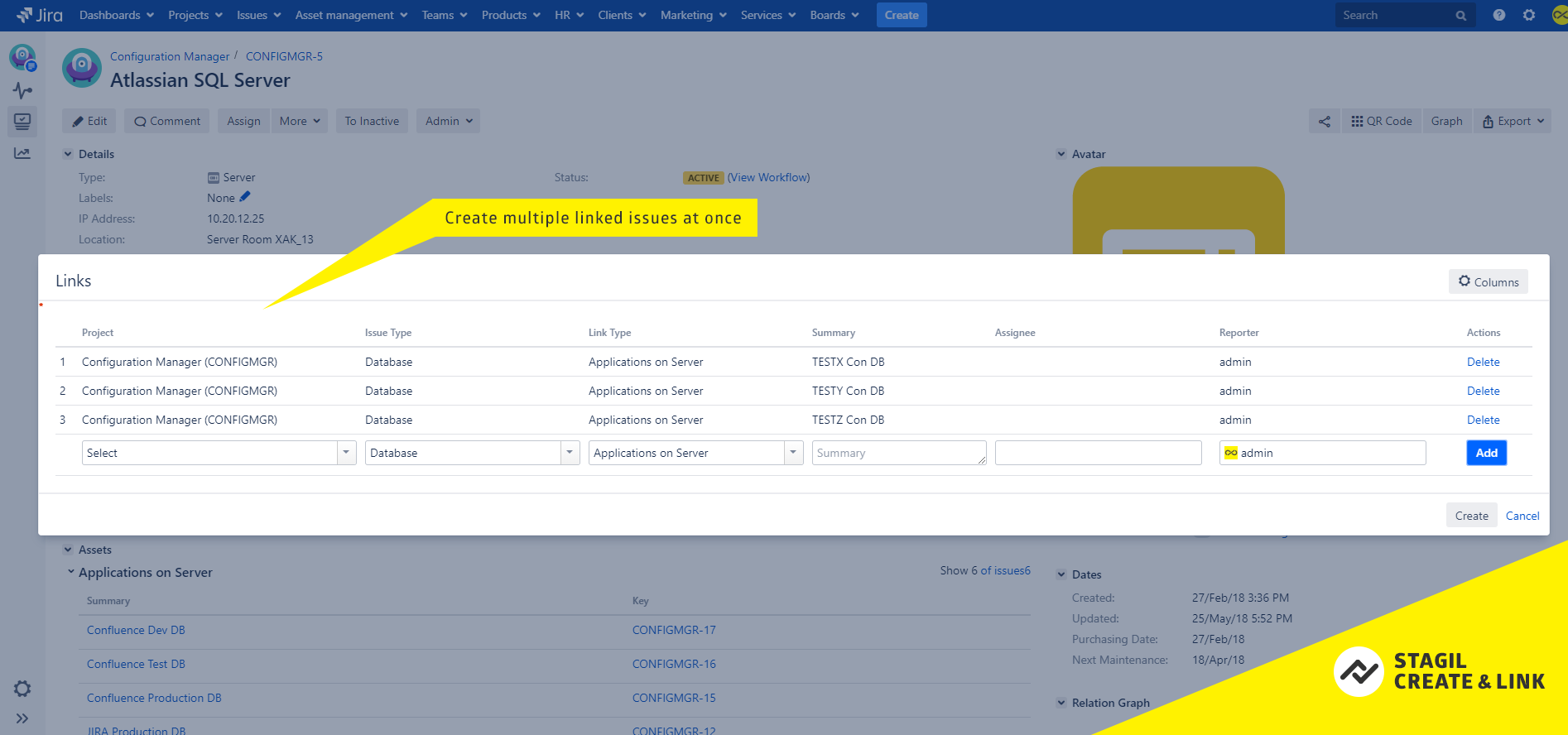The width and height of the screenshot is (1568, 735).
Task: Cancel the Links dialog
Action: click(x=1522, y=516)
